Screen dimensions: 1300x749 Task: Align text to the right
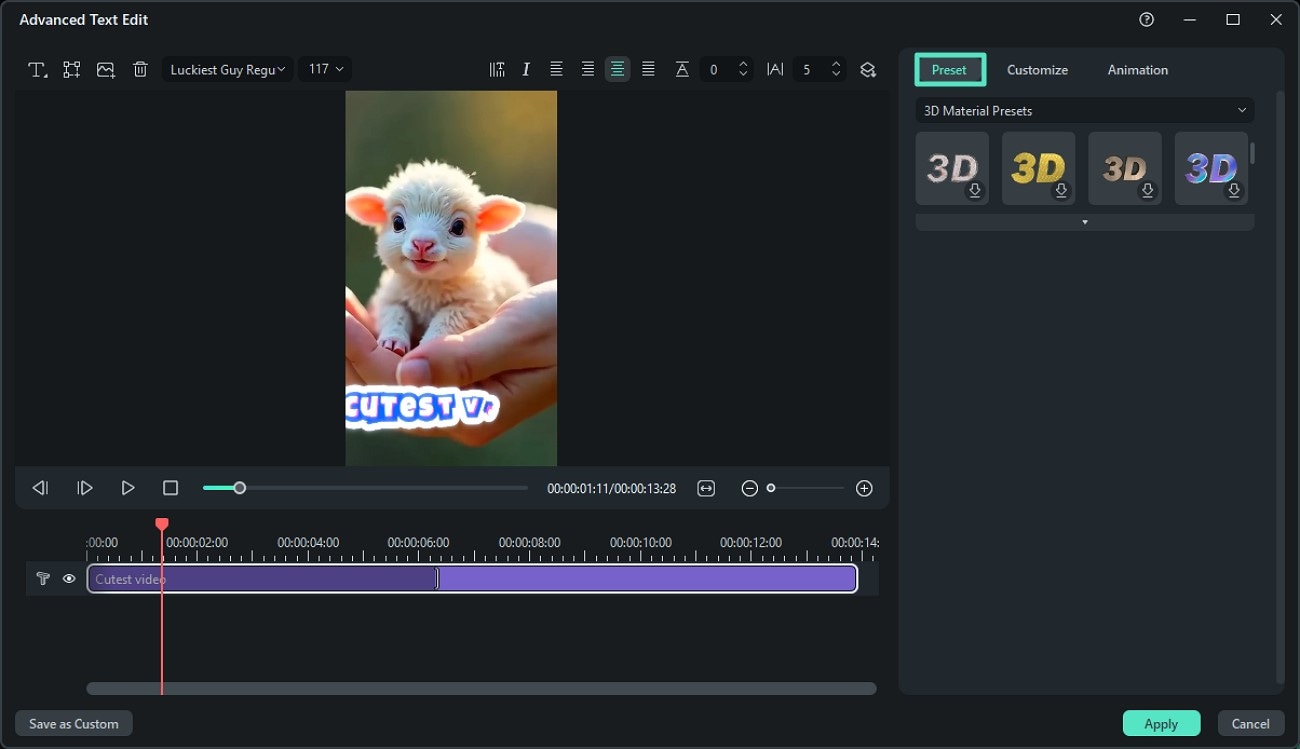click(588, 69)
